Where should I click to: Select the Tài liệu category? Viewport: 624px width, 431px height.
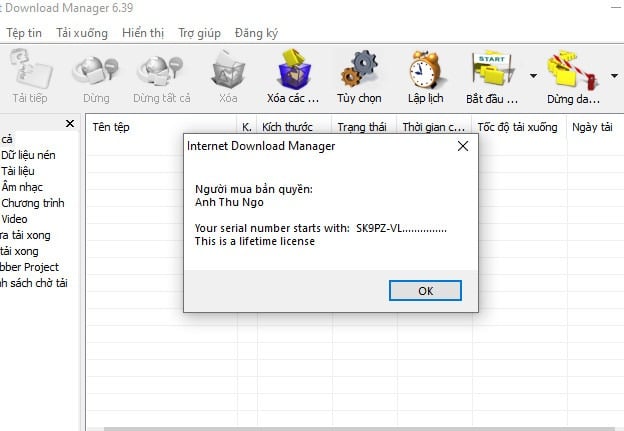tap(18, 171)
